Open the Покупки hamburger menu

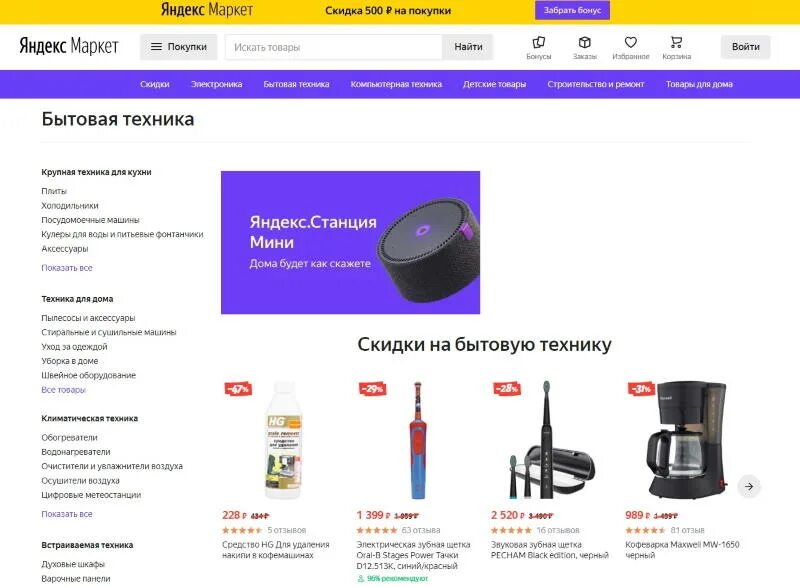pyautogui.click(x=179, y=47)
